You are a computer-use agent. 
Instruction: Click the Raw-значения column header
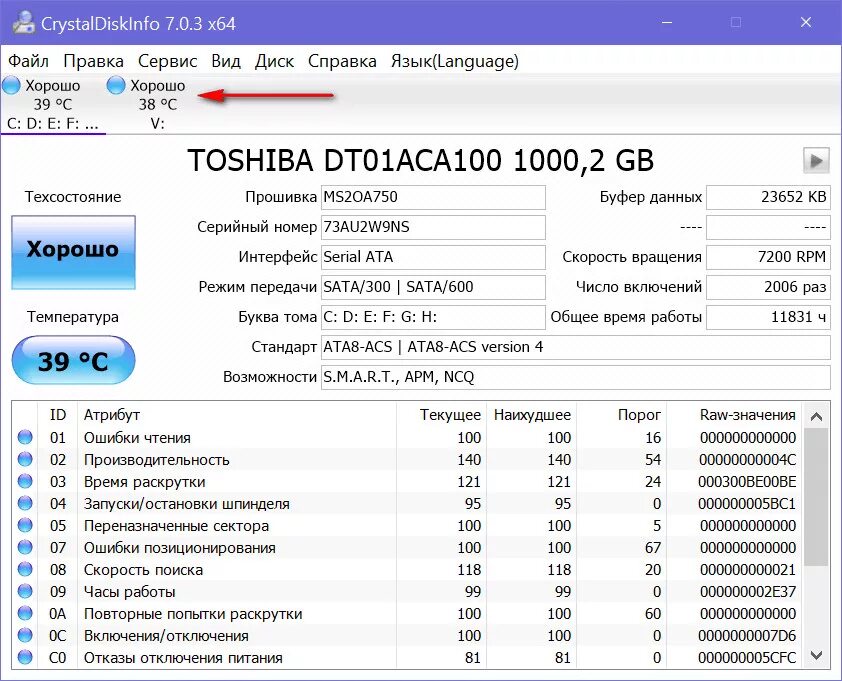(734, 415)
